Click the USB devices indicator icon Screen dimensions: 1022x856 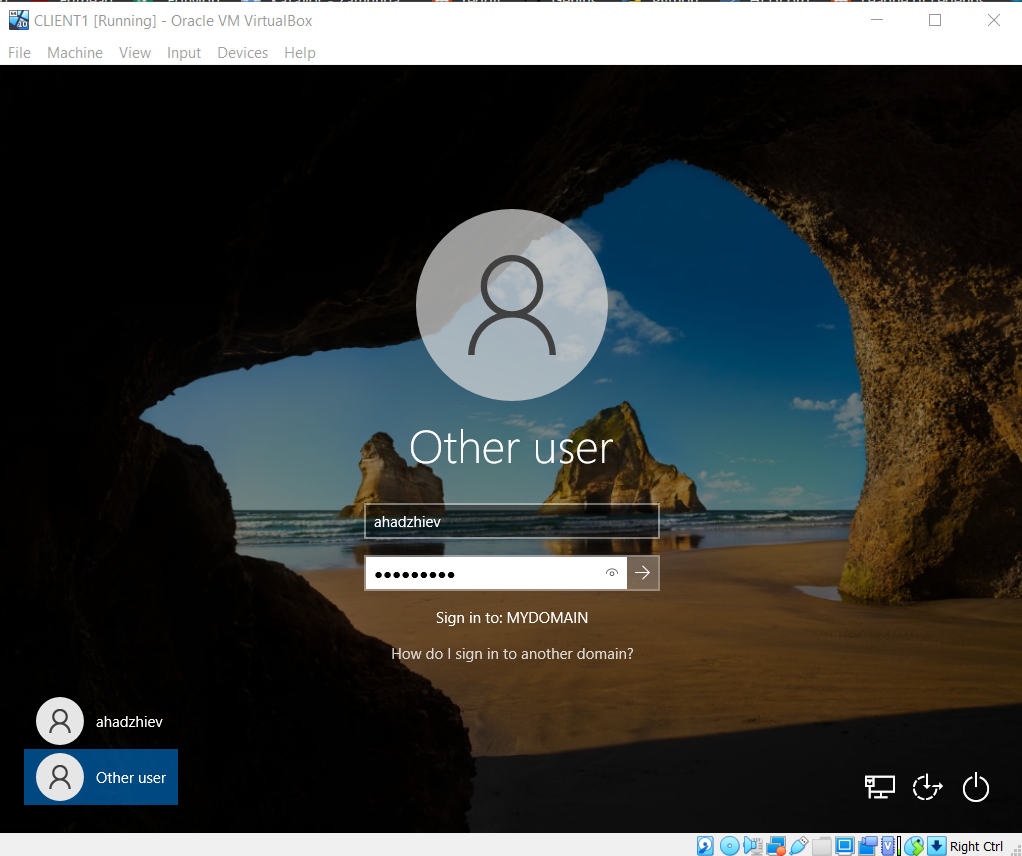(x=798, y=846)
